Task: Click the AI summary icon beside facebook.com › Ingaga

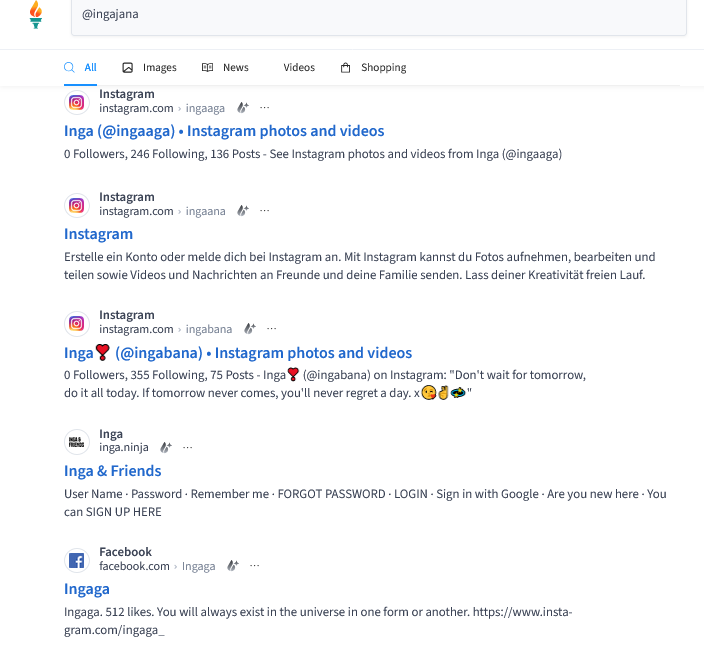Action: pyautogui.click(x=233, y=566)
